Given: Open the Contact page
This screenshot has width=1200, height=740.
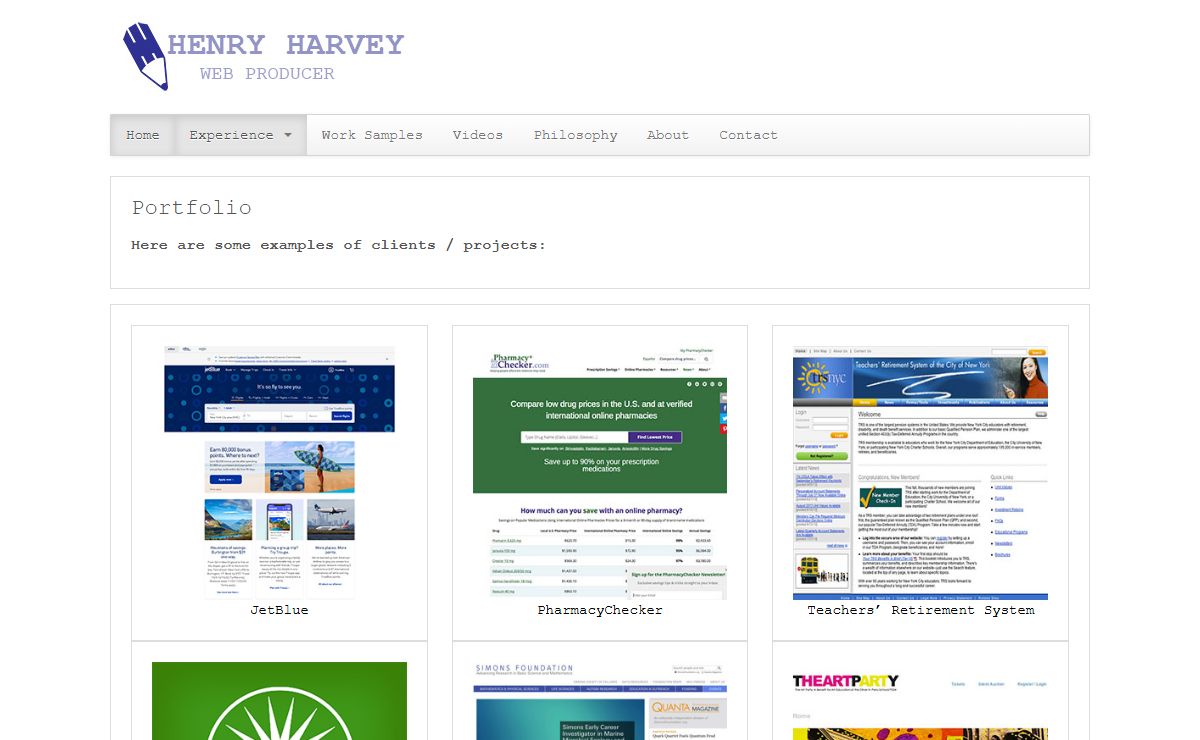Looking at the screenshot, I should [x=749, y=135].
